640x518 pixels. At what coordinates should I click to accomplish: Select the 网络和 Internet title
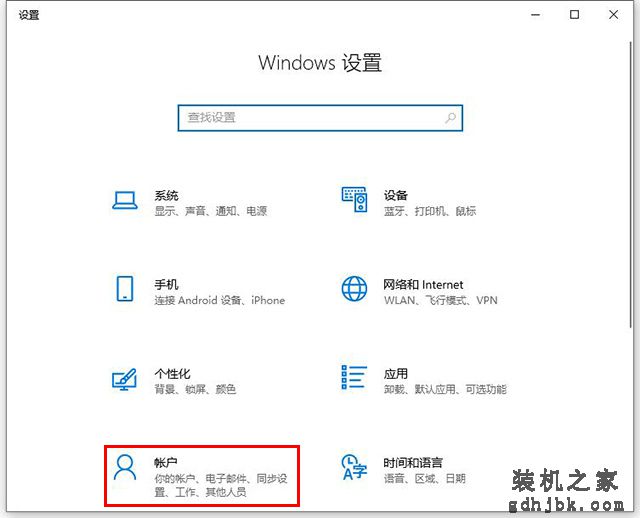(x=423, y=285)
